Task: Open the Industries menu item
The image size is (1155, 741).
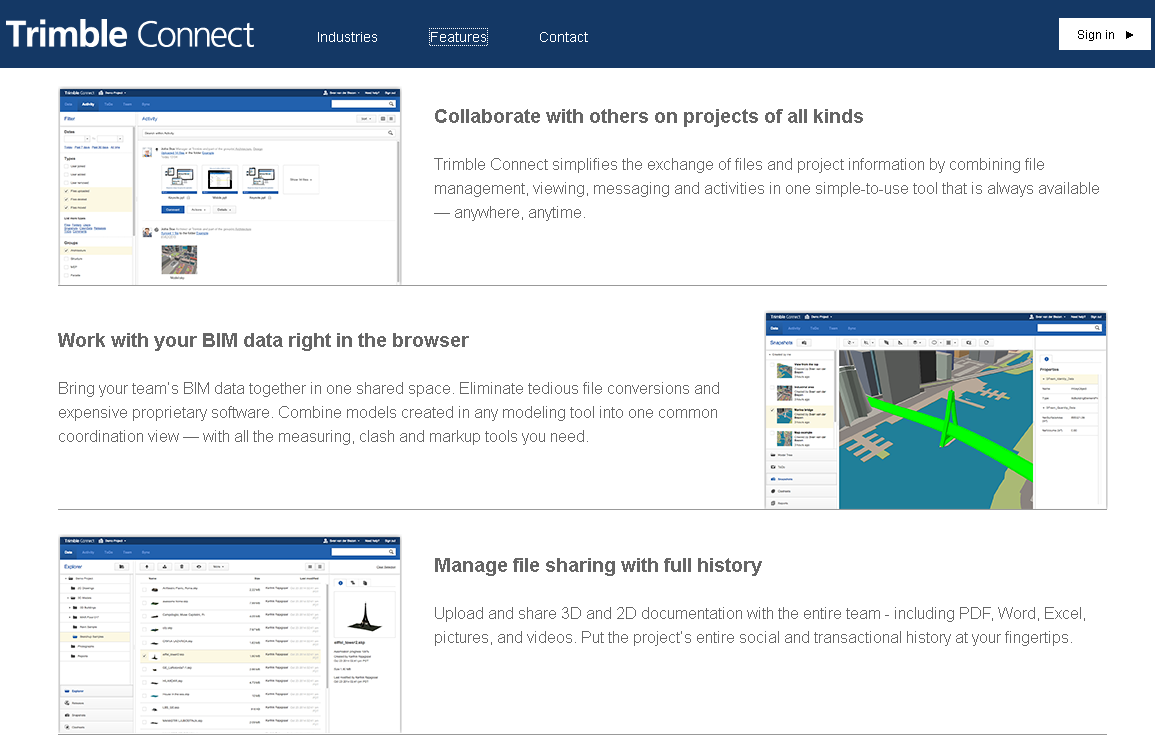Action: [x=347, y=37]
